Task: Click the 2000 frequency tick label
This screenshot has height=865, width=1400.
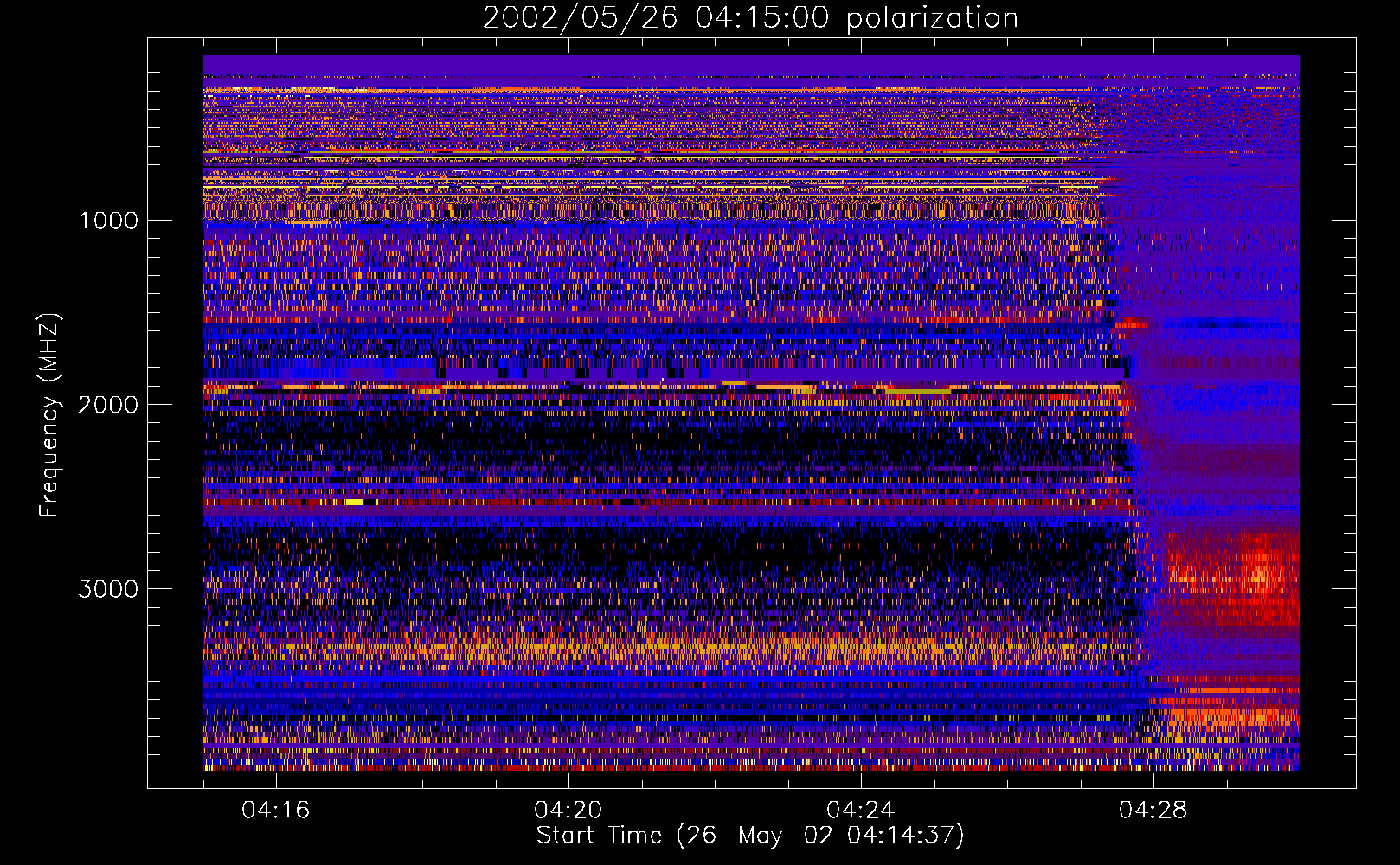Action: pyautogui.click(x=108, y=405)
